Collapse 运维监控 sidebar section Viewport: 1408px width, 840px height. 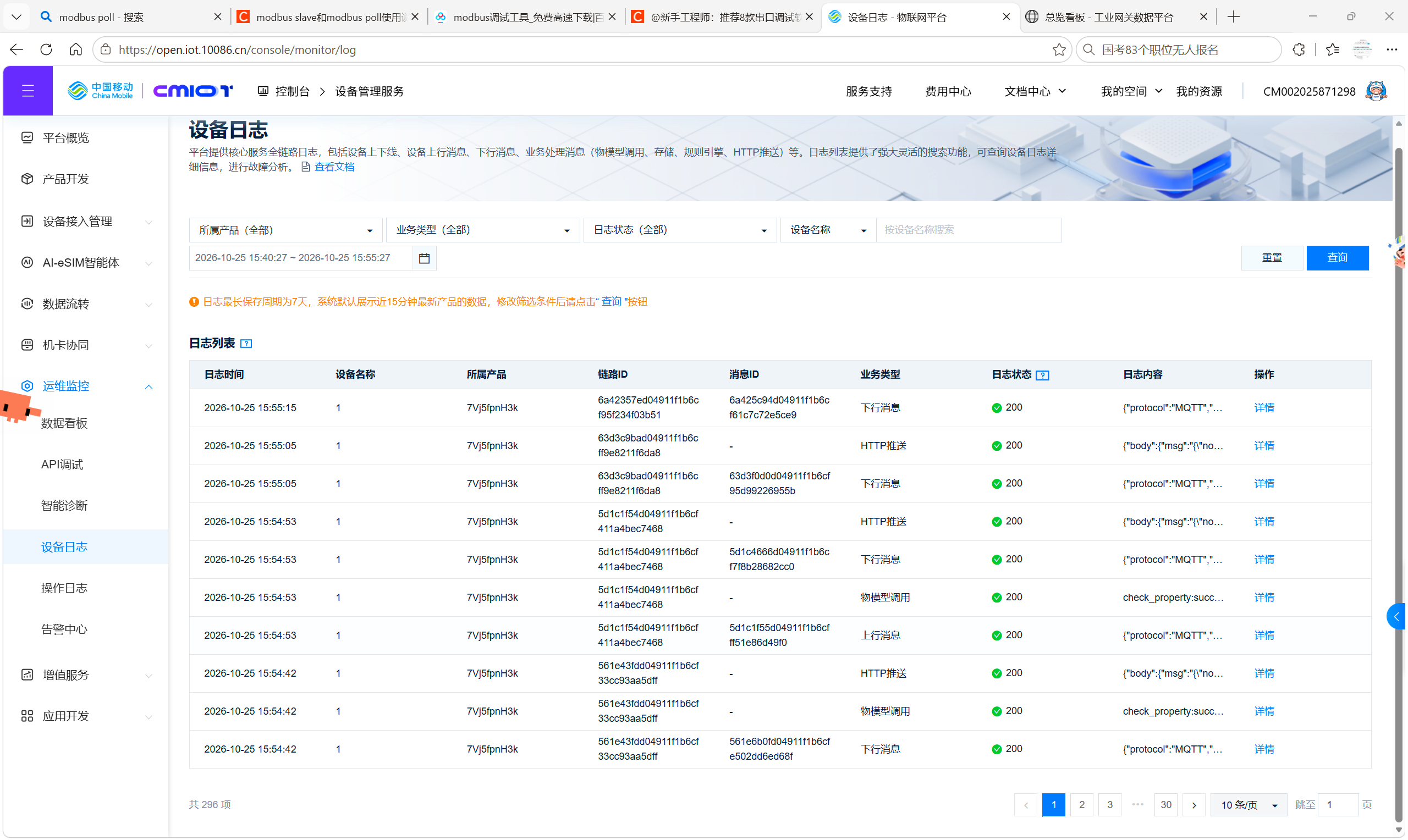85,386
